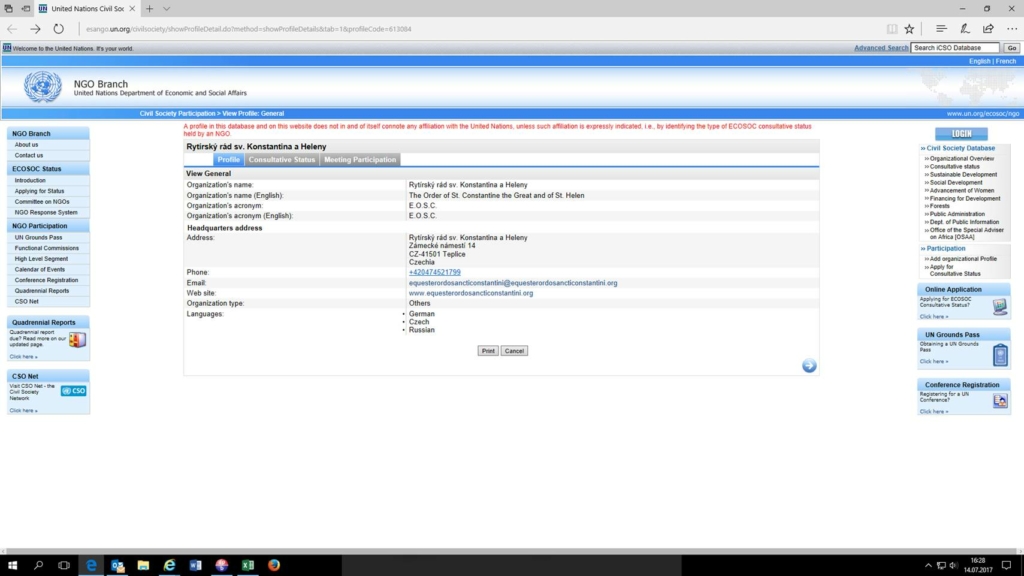The width and height of the screenshot is (1024, 576).
Task: Click the UN emblem logo
Action: [43, 87]
